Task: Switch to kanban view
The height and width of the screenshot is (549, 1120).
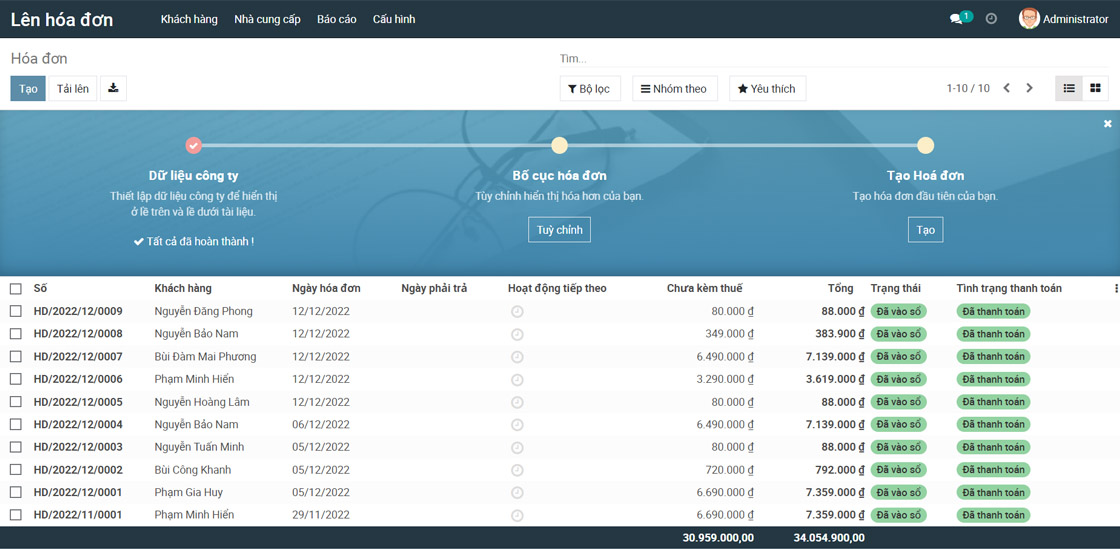Action: 1095,88
